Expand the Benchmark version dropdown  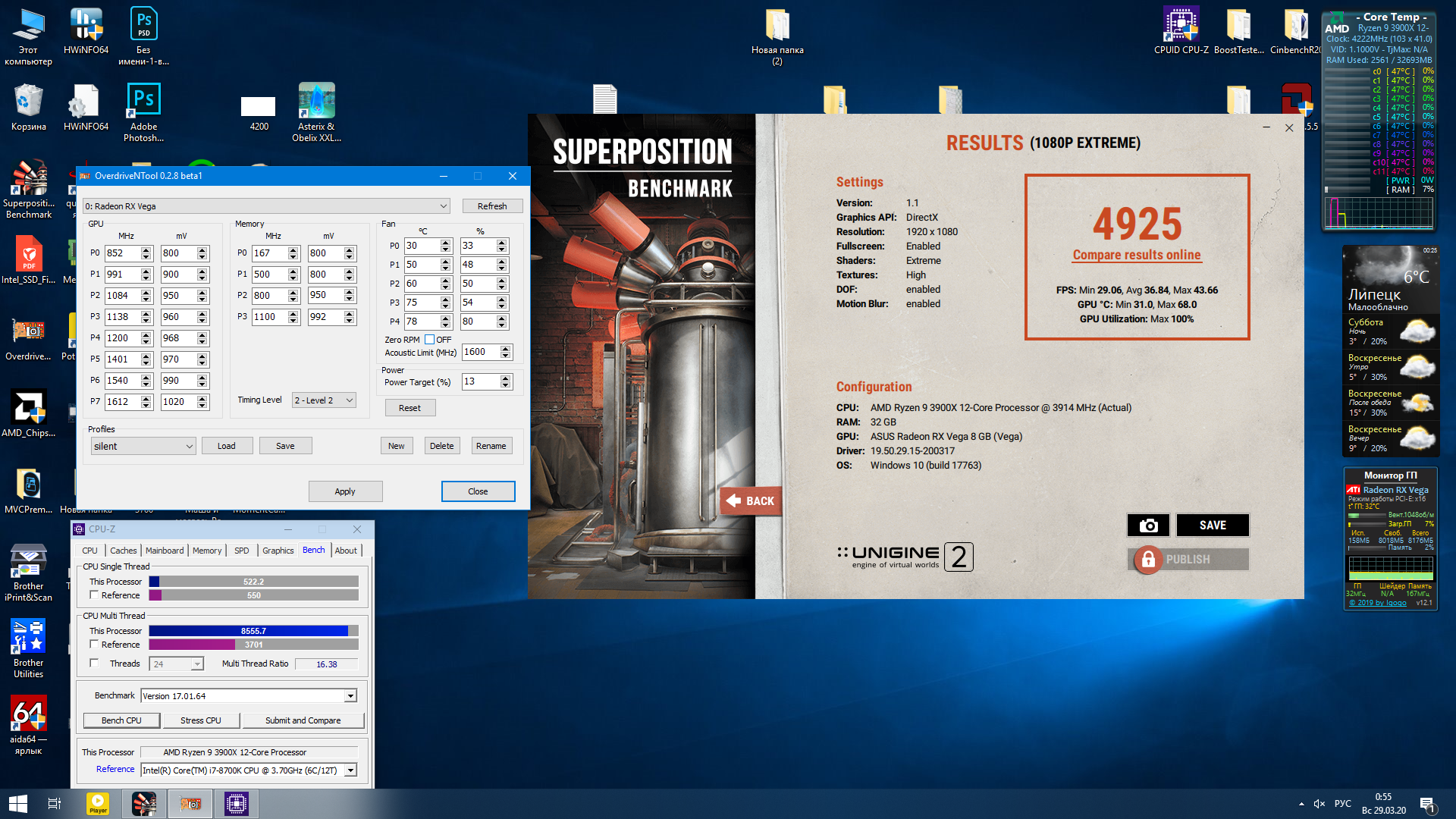[x=350, y=696]
